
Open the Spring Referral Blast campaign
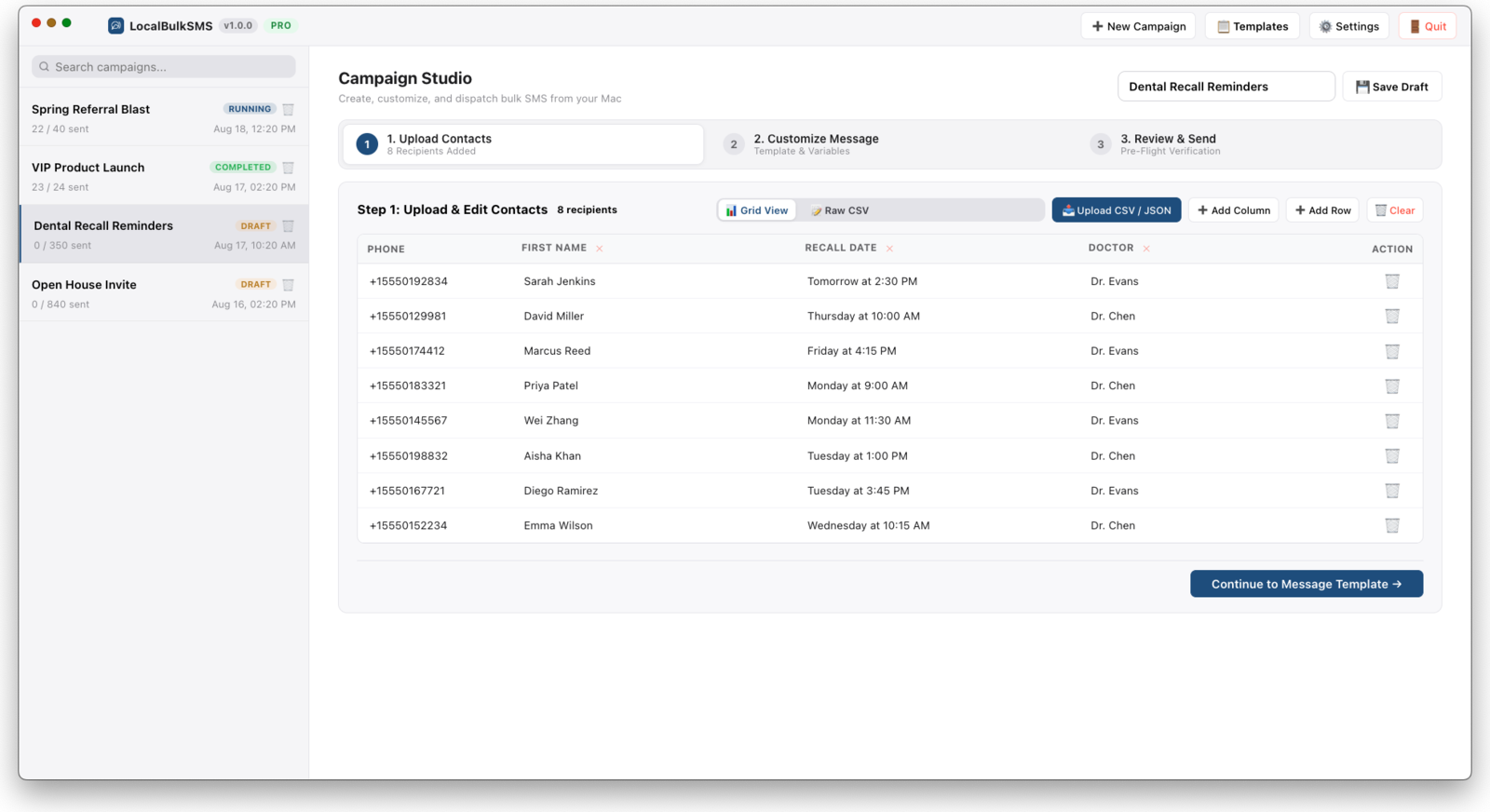pos(164,118)
